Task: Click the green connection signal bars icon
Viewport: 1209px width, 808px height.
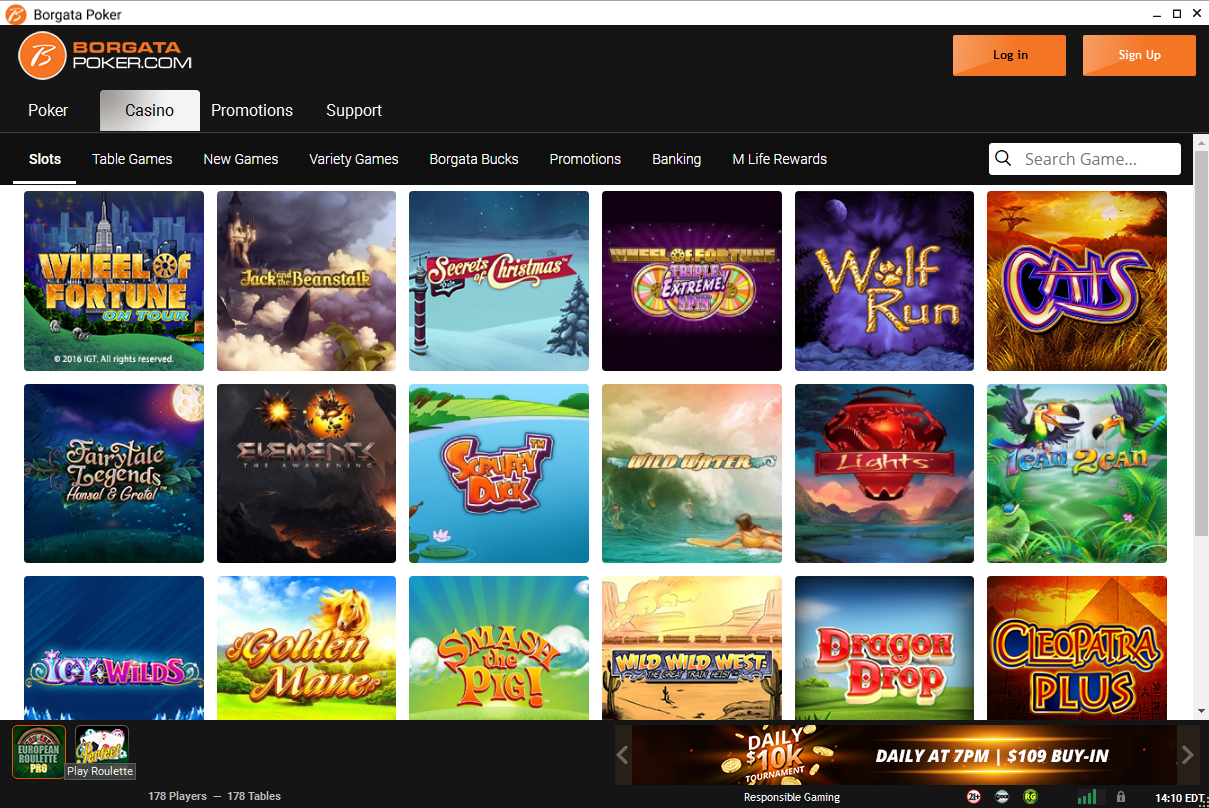Action: click(1086, 797)
